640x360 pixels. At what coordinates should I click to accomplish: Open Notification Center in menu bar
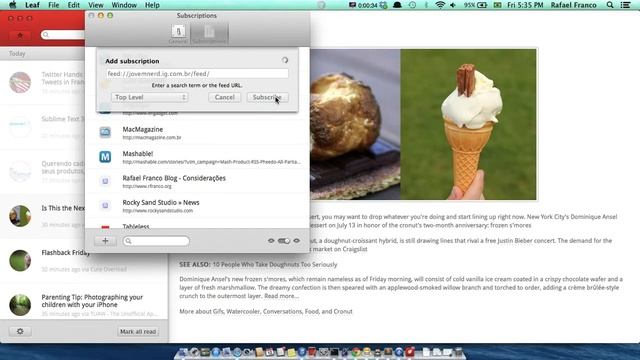pyautogui.click(x=625, y=5)
